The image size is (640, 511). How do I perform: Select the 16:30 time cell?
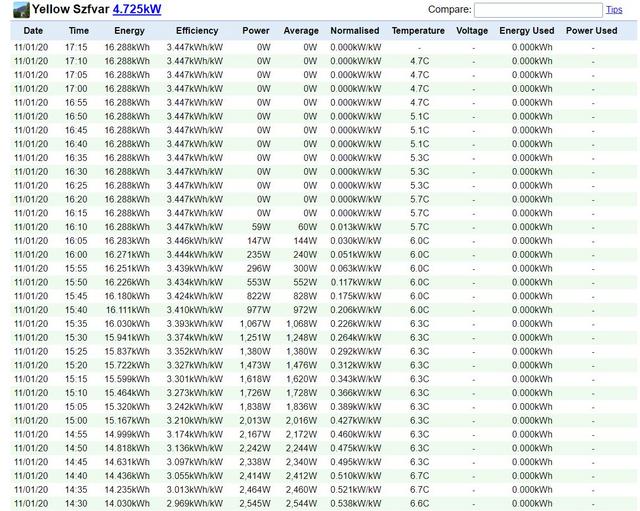click(76, 172)
